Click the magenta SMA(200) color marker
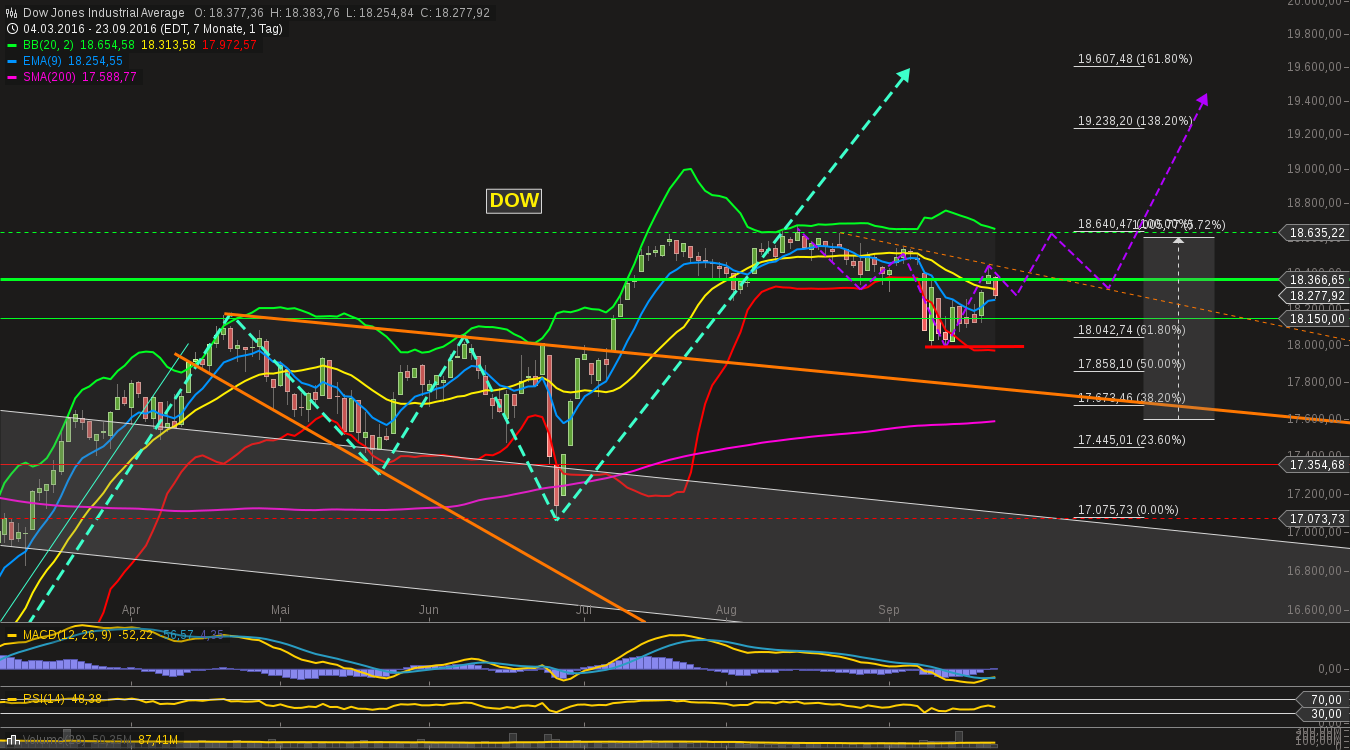Viewport: 1350px width, 750px height. coord(12,77)
